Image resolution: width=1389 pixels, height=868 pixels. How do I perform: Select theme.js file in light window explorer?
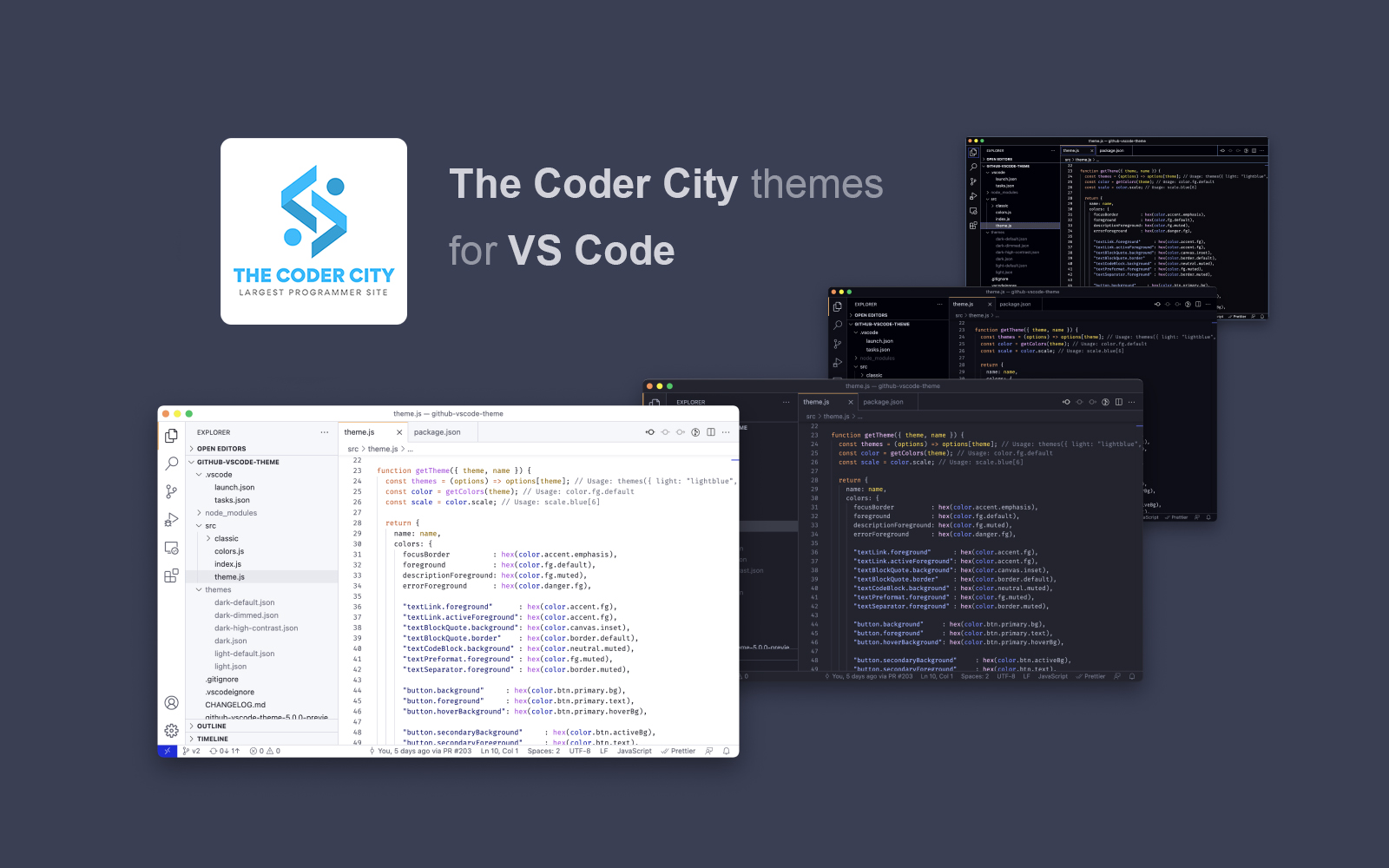(262, 576)
